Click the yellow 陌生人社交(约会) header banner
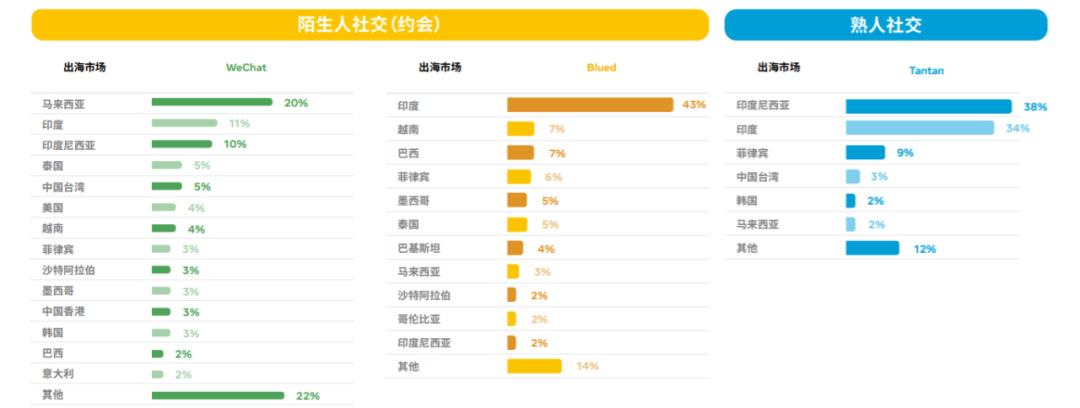Viewport: 1080px width, 408px height. (x=369, y=25)
